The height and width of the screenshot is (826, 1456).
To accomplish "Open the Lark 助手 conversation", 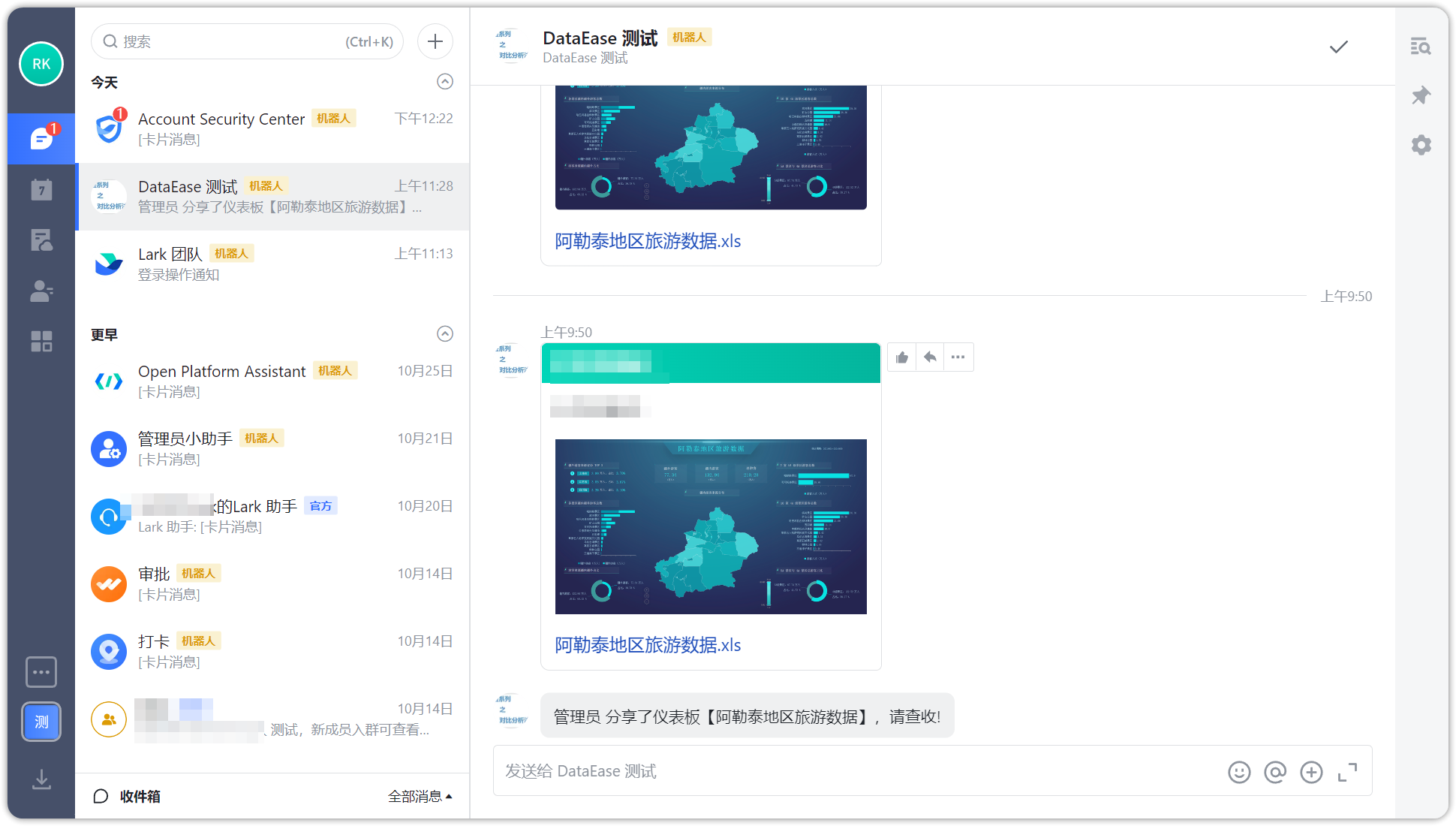I will coord(272,517).
